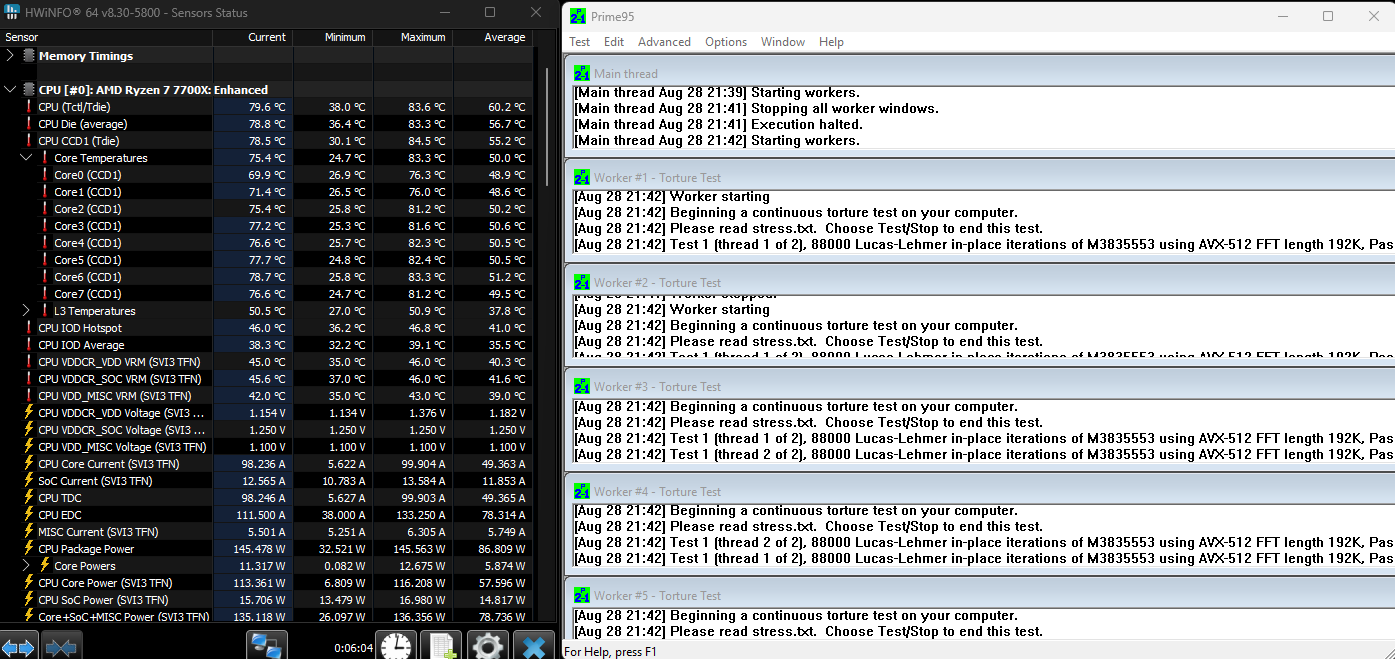The height and width of the screenshot is (659, 1395).
Task: Collapse the CPU [#0] AMD Ryzen 7 7700X group
Action: (x=10, y=89)
